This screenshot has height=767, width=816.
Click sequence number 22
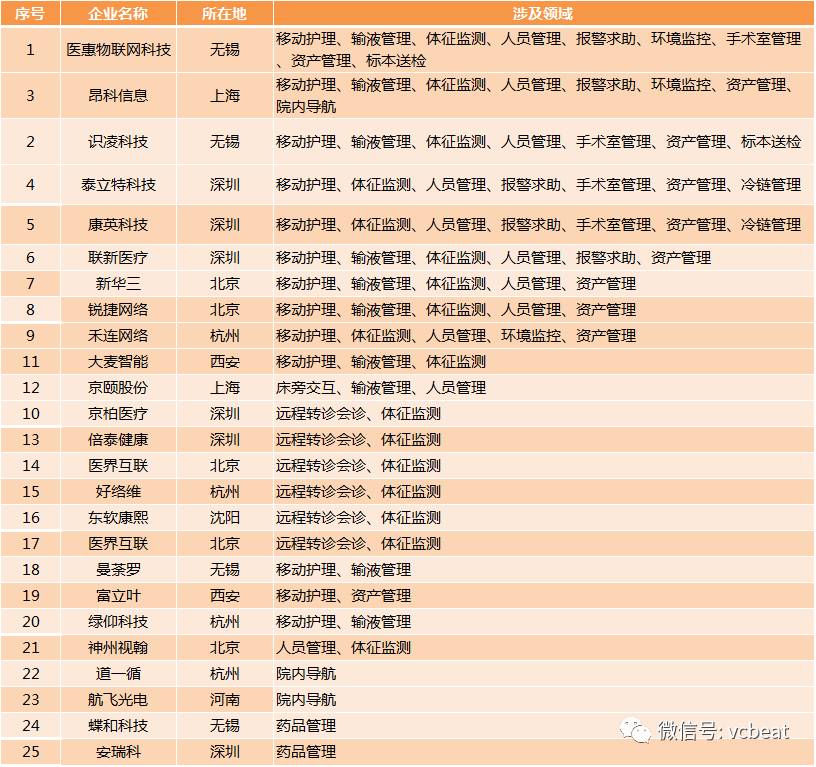click(x=30, y=673)
